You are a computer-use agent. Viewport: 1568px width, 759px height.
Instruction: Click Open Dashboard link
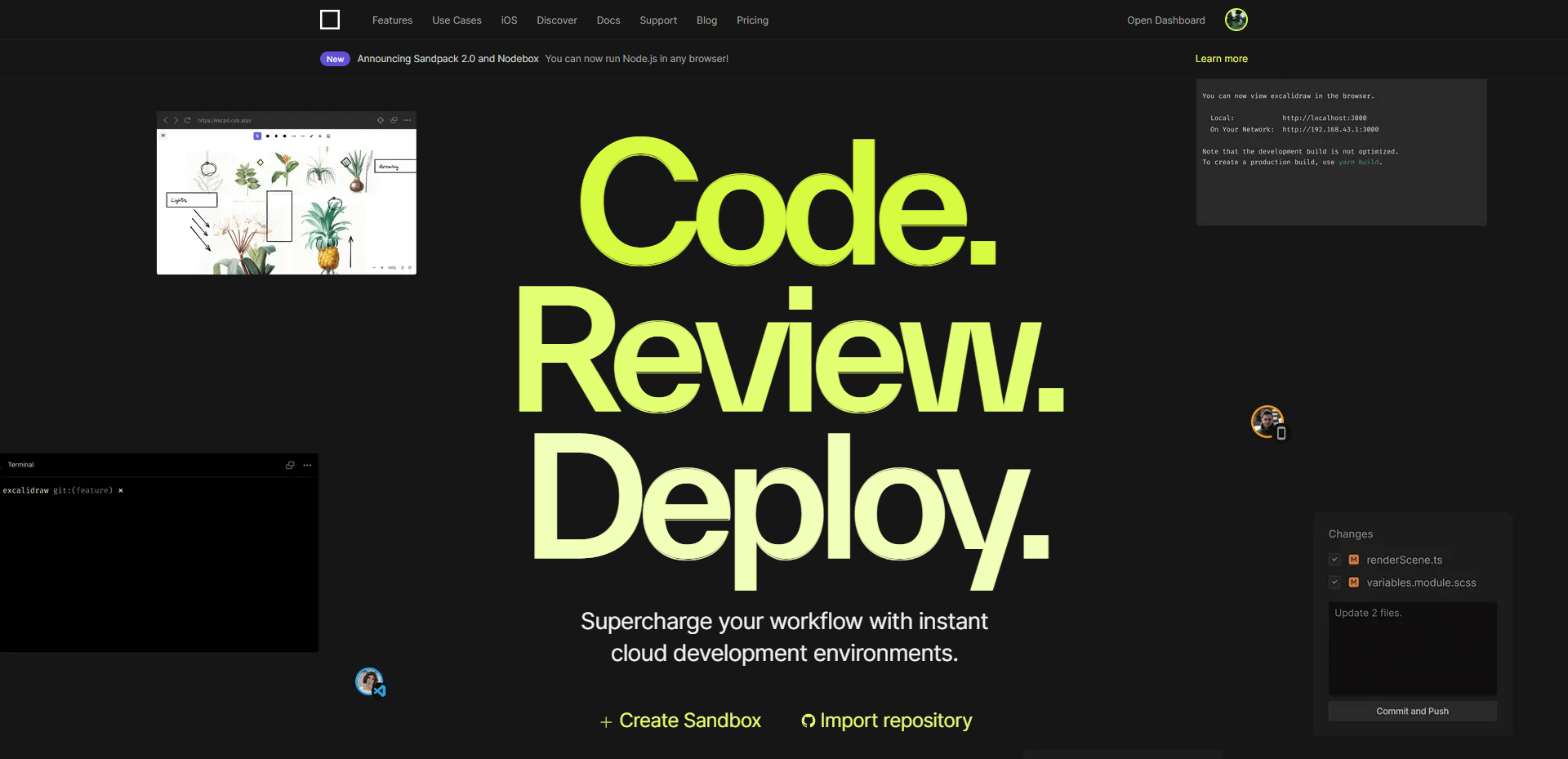[1166, 20]
